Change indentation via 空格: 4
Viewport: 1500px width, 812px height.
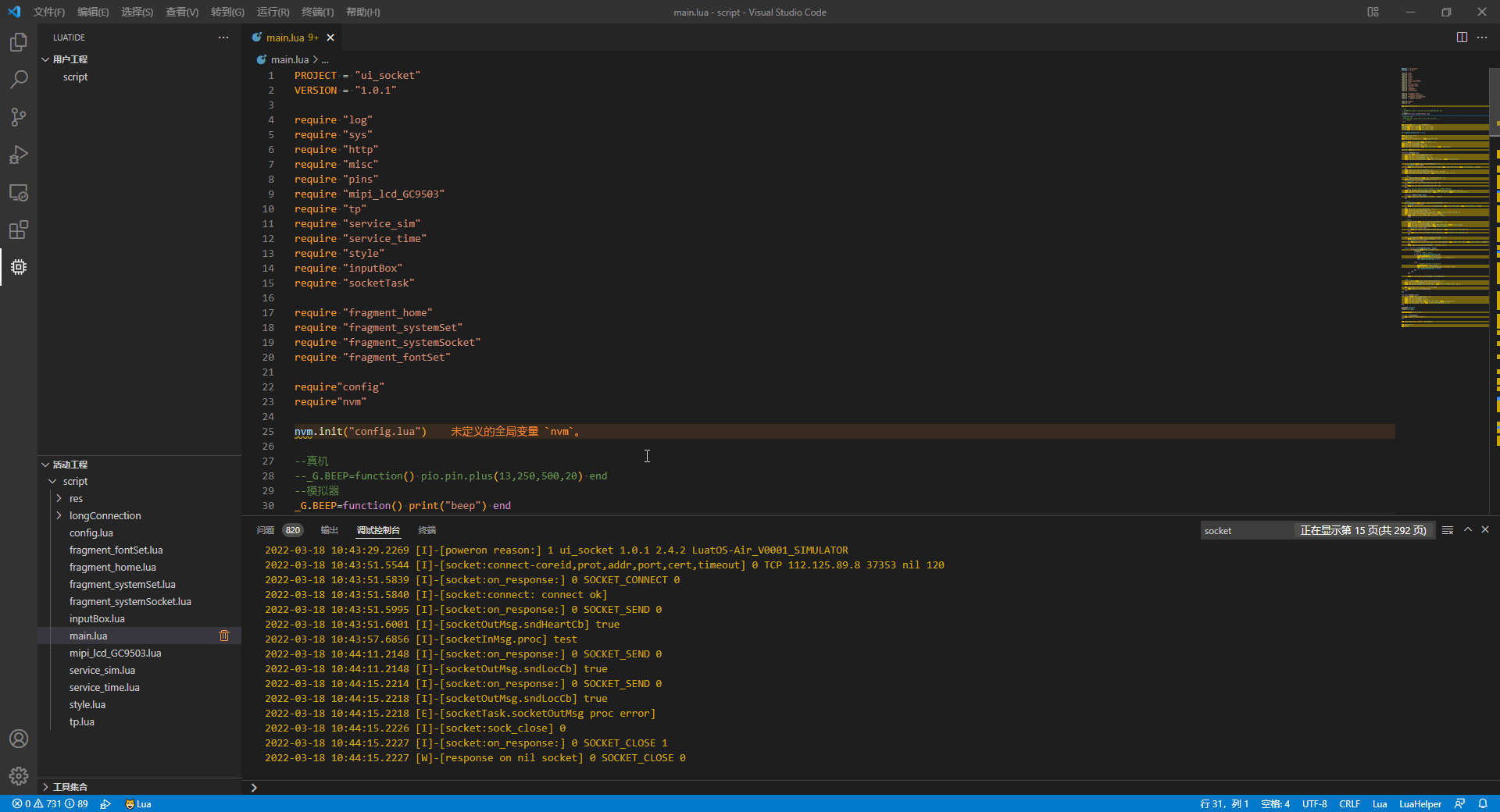tap(1275, 803)
